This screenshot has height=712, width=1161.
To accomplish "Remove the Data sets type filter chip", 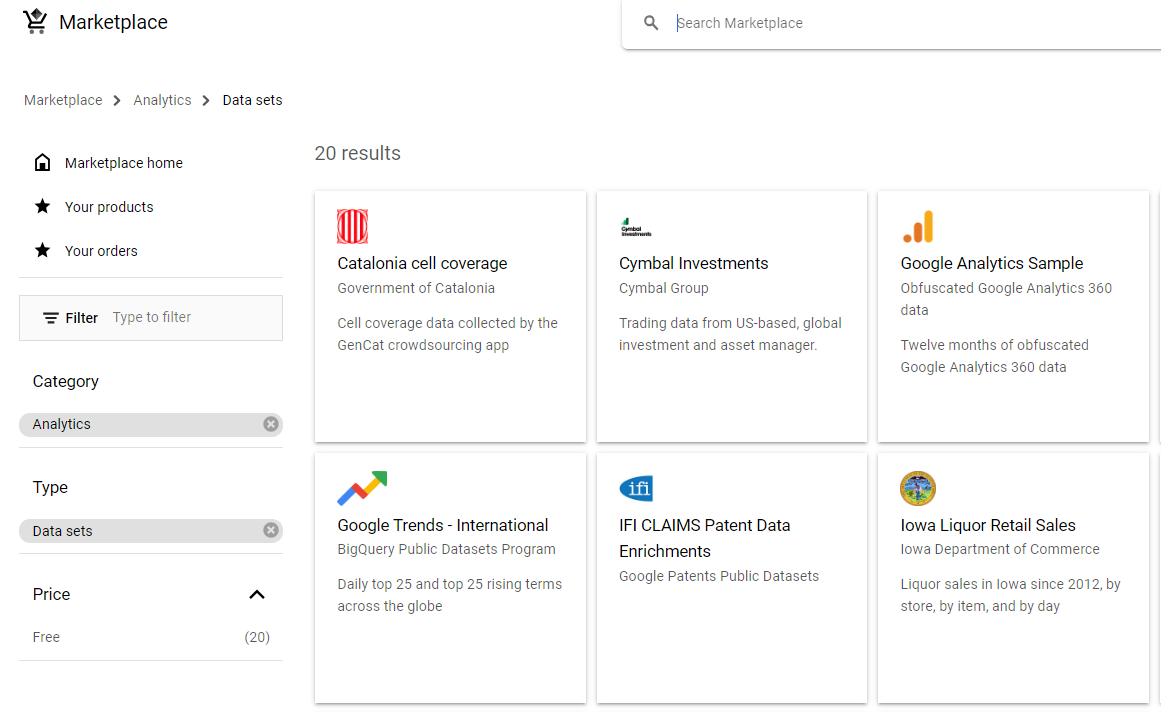I will click(270, 530).
